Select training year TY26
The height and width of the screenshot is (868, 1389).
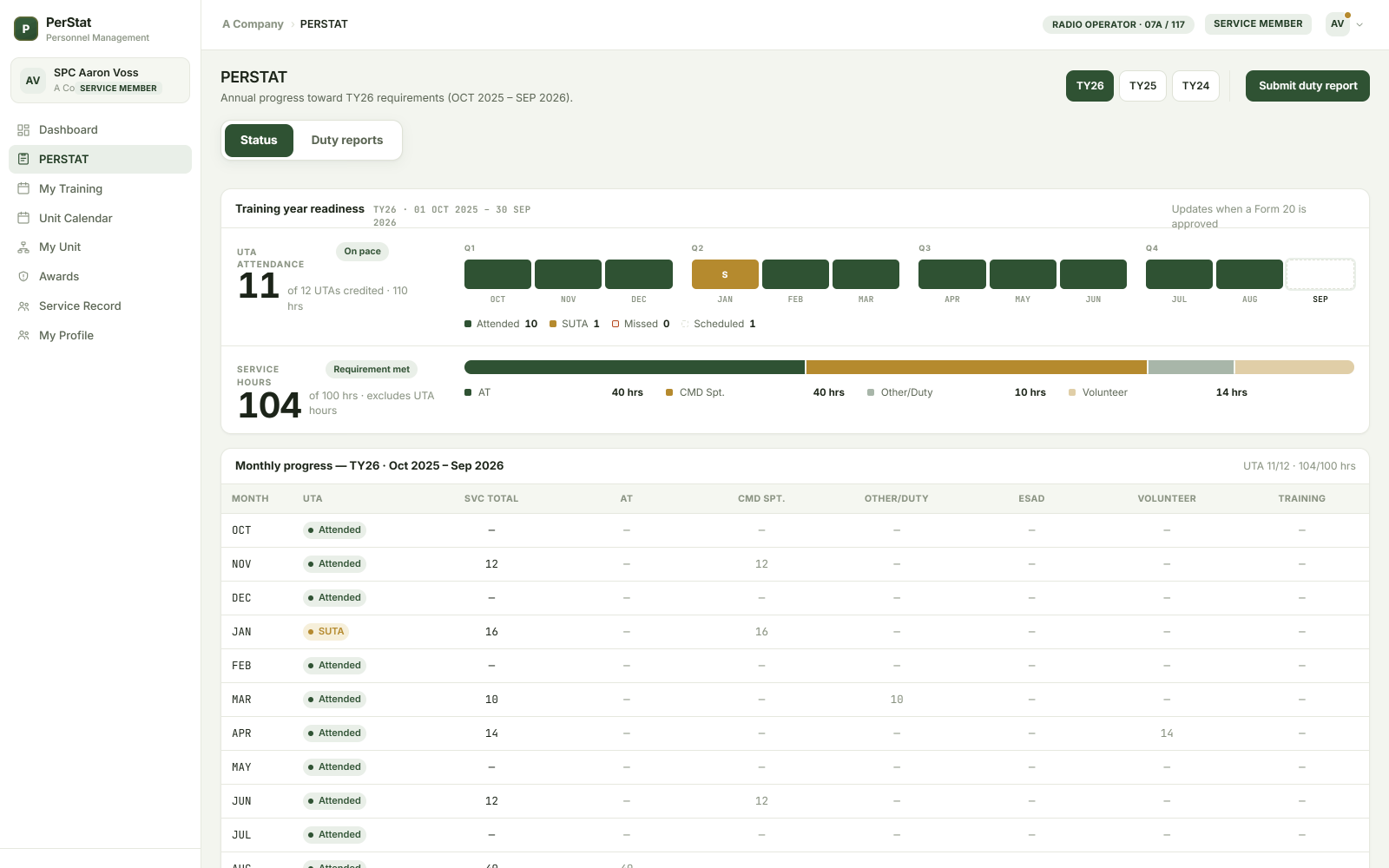coord(1089,86)
